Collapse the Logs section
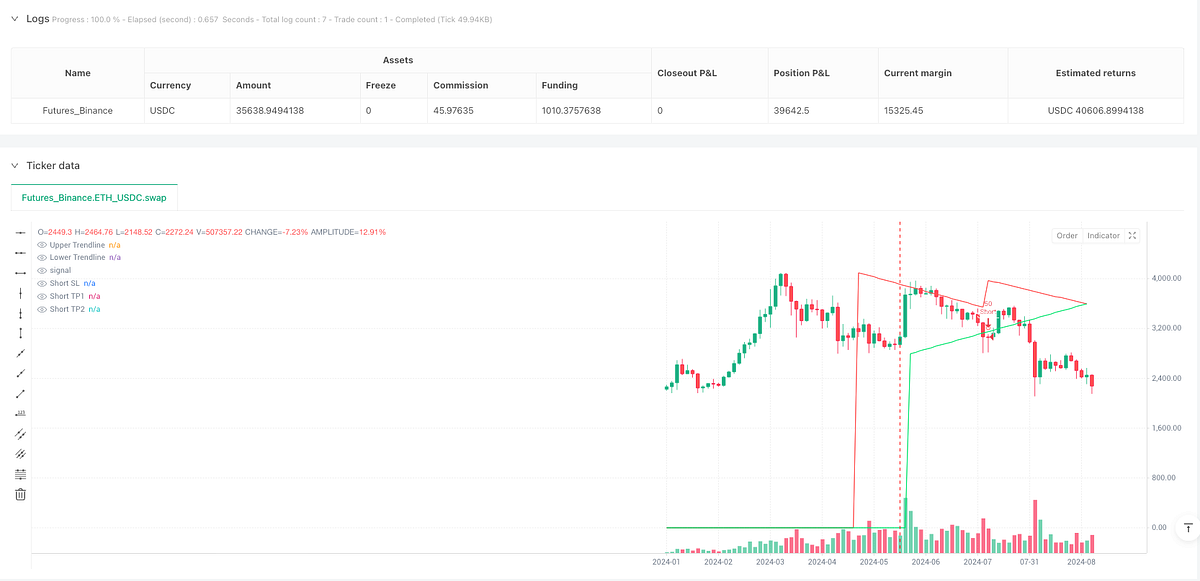Image resolution: width=1200 pixels, height=581 pixels. (x=14, y=18)
